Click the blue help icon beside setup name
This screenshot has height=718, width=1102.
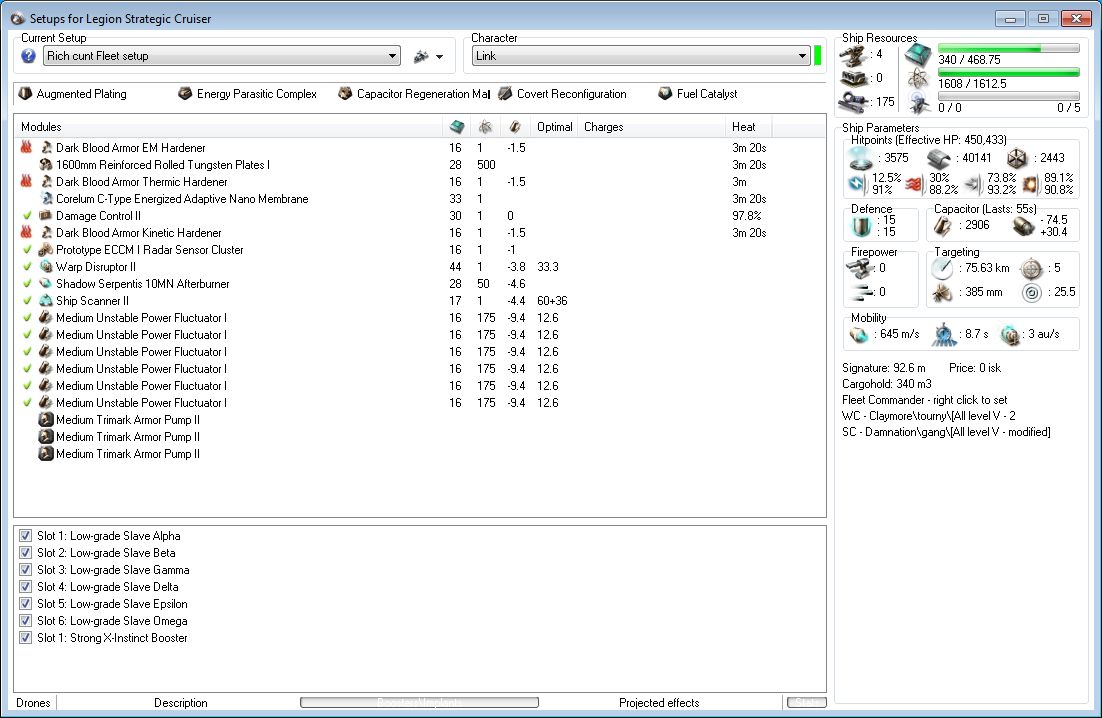coord(29,56)
